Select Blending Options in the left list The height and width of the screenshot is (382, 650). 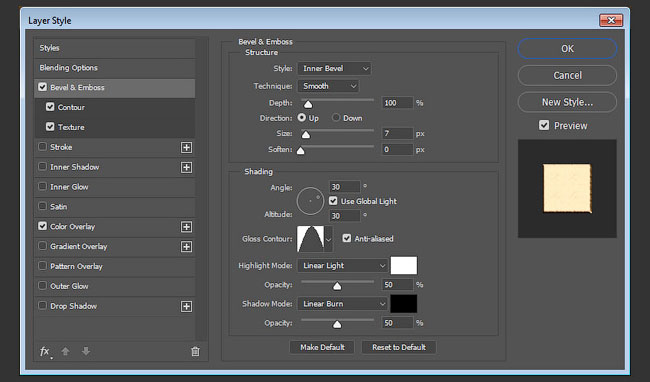click(114, 68)
